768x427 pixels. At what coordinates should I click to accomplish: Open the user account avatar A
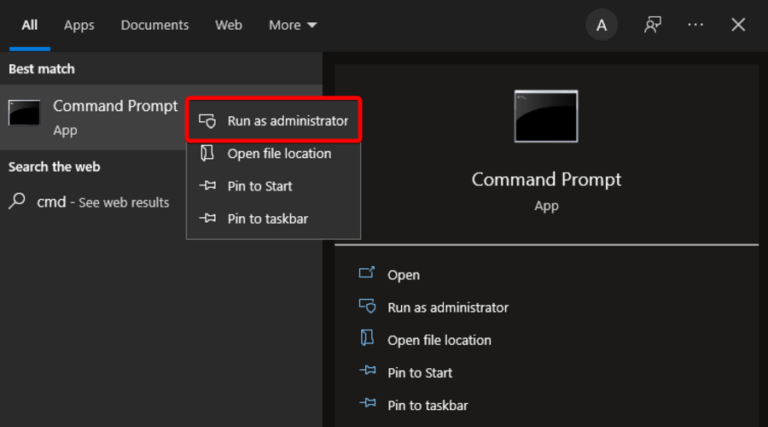tap(601, 25)
